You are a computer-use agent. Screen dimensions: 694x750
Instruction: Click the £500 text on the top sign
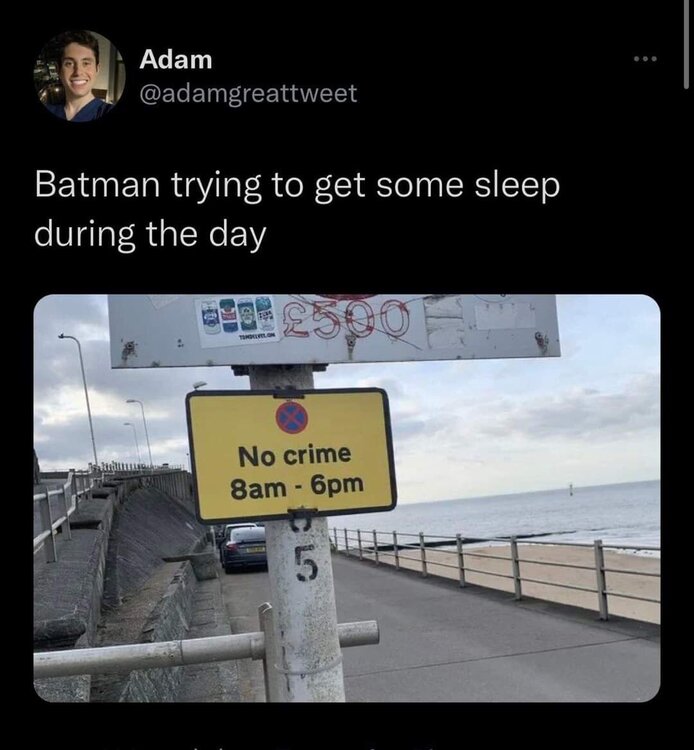tap(349, 320)
